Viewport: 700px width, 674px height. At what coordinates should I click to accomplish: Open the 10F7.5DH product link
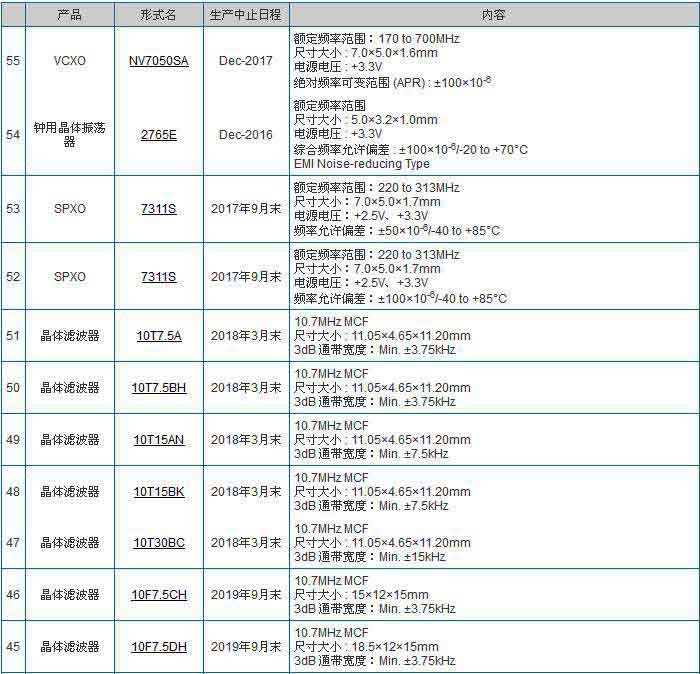[158, 647]
